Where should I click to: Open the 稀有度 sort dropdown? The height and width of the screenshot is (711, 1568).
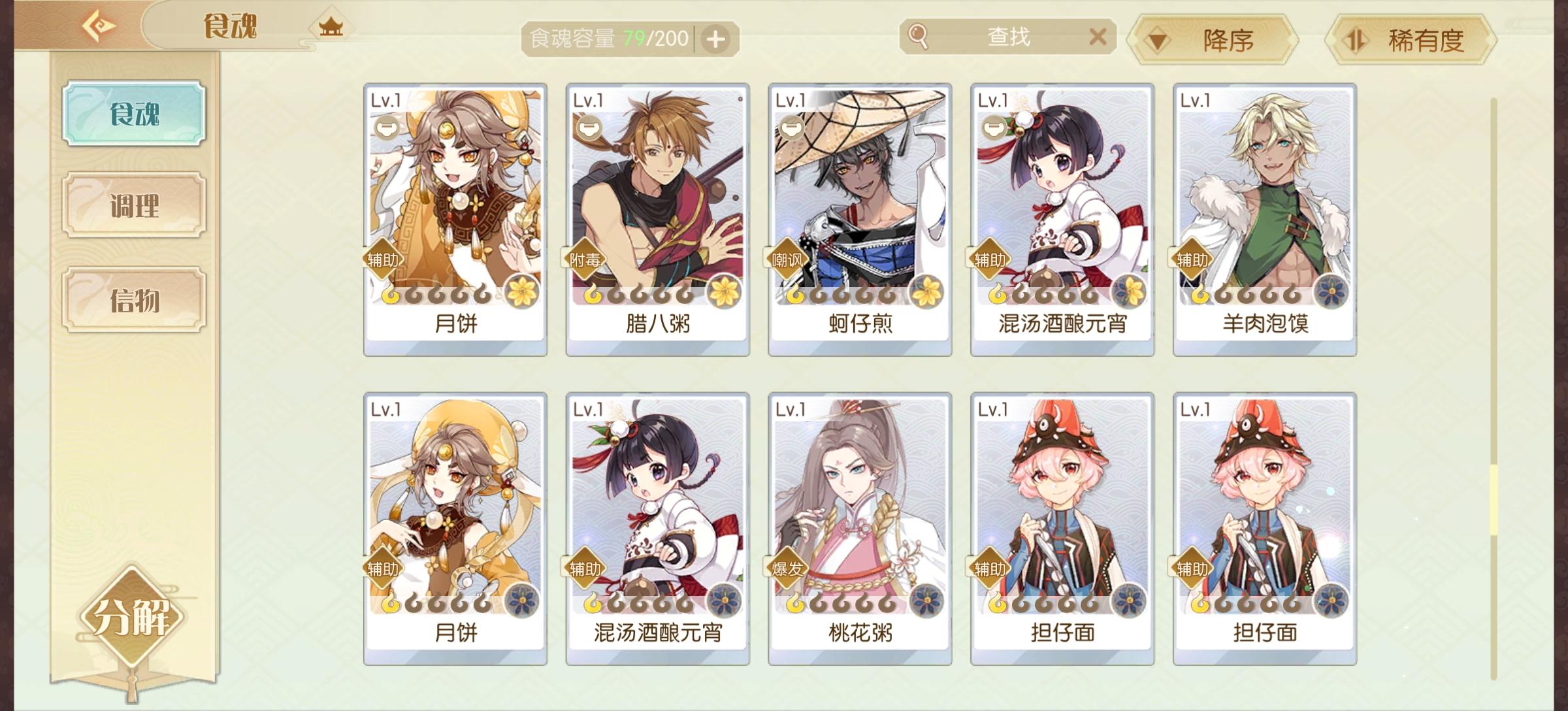tap(1411, 41)
